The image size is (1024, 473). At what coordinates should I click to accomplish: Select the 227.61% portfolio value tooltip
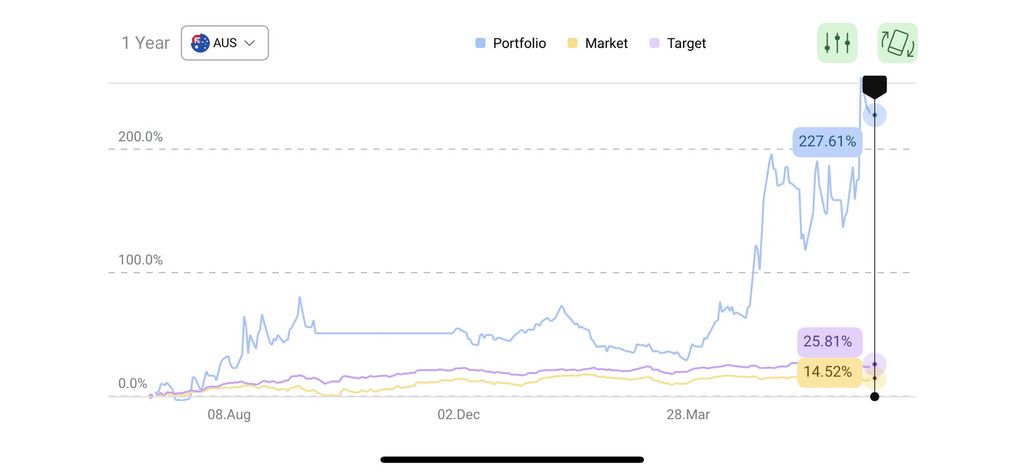click(x=827, y=141)
